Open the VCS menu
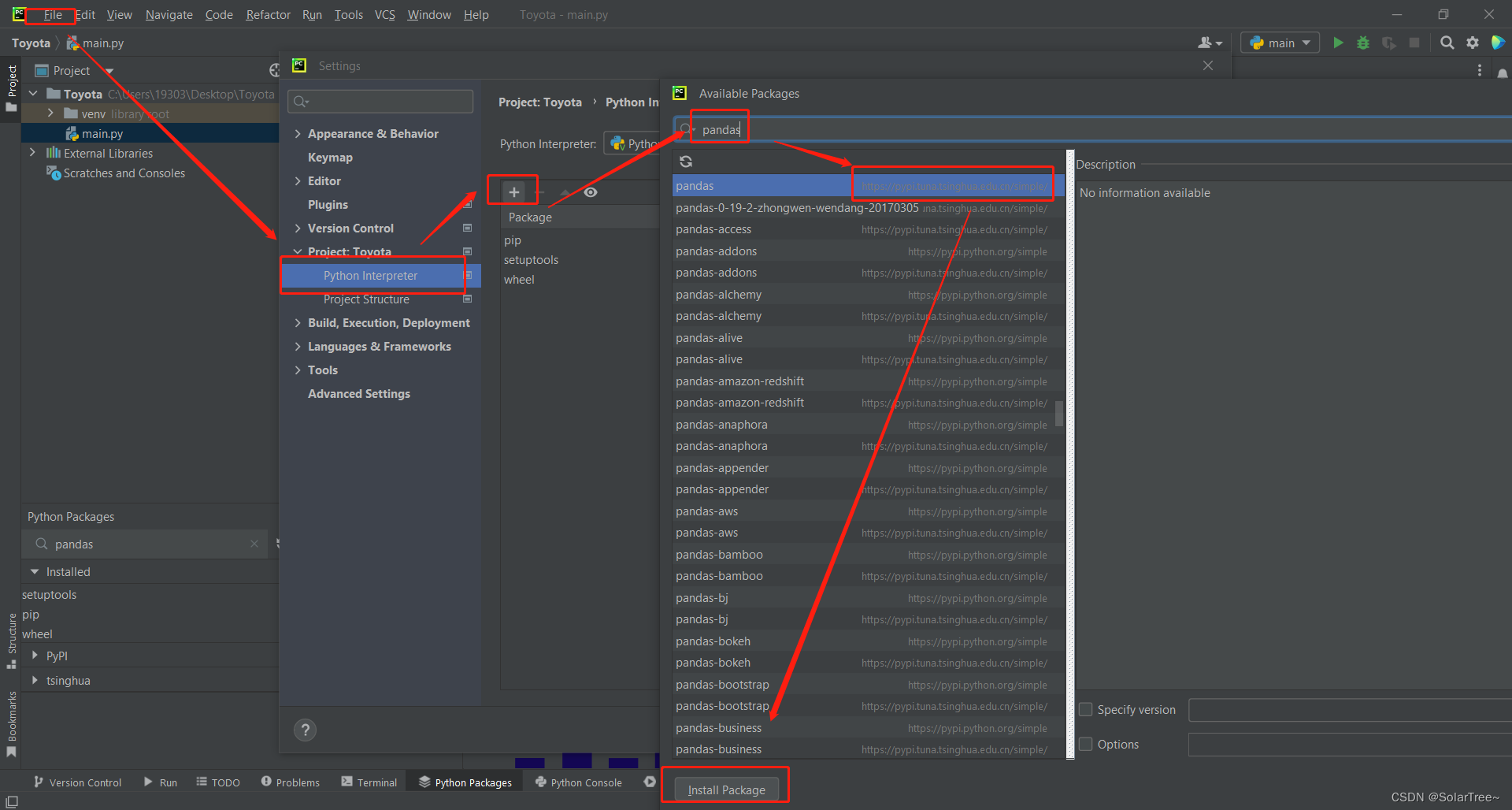1512x810 pixels. coord(385,14)
